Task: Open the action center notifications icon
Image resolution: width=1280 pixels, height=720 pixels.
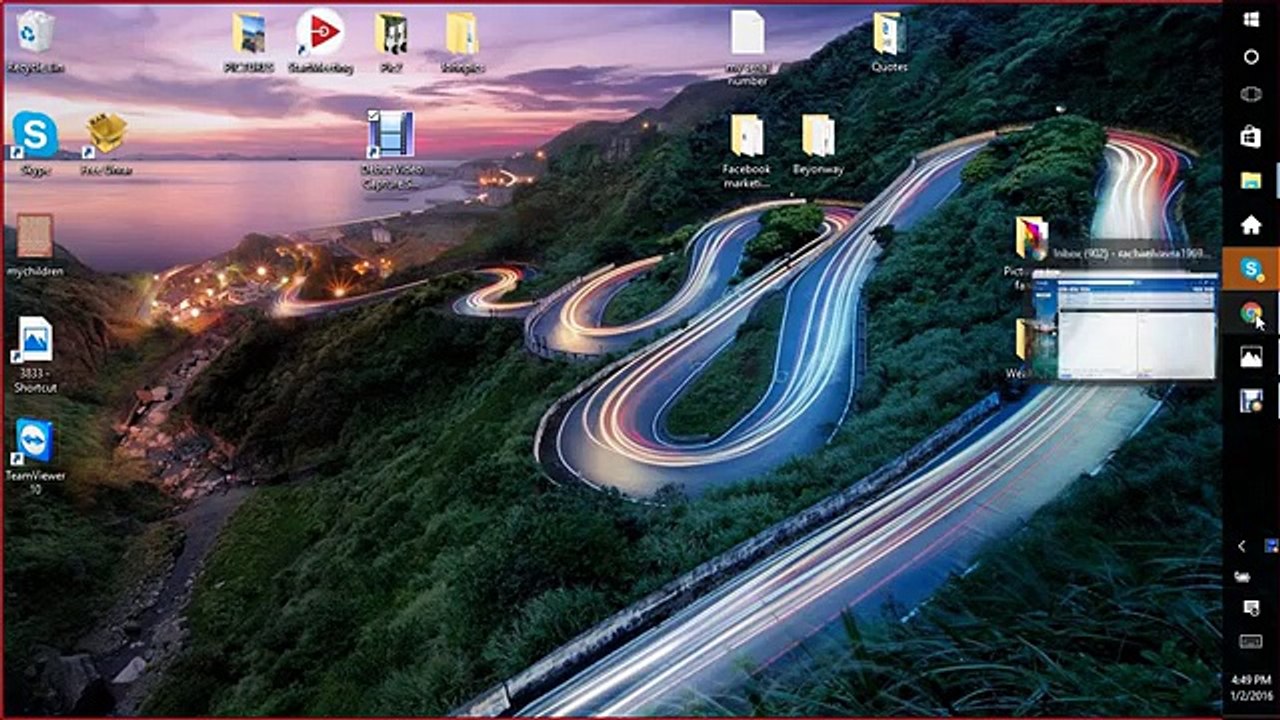Action: point(1251,608)
